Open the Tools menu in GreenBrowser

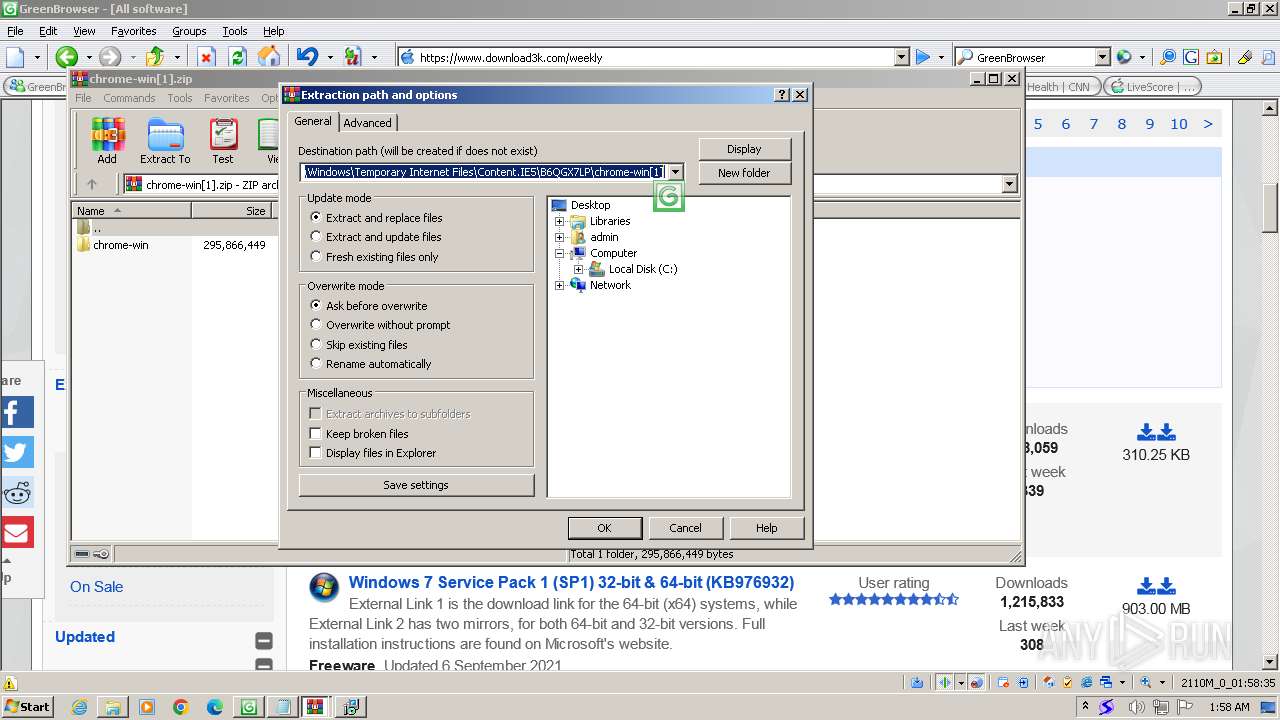click(235, 31)
